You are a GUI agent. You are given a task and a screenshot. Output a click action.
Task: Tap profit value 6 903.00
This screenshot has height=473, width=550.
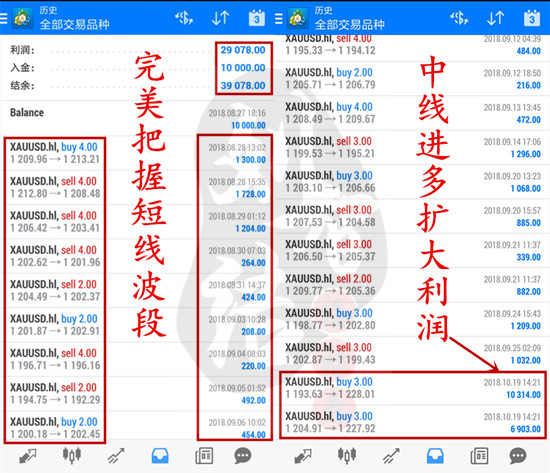point(525,429)
